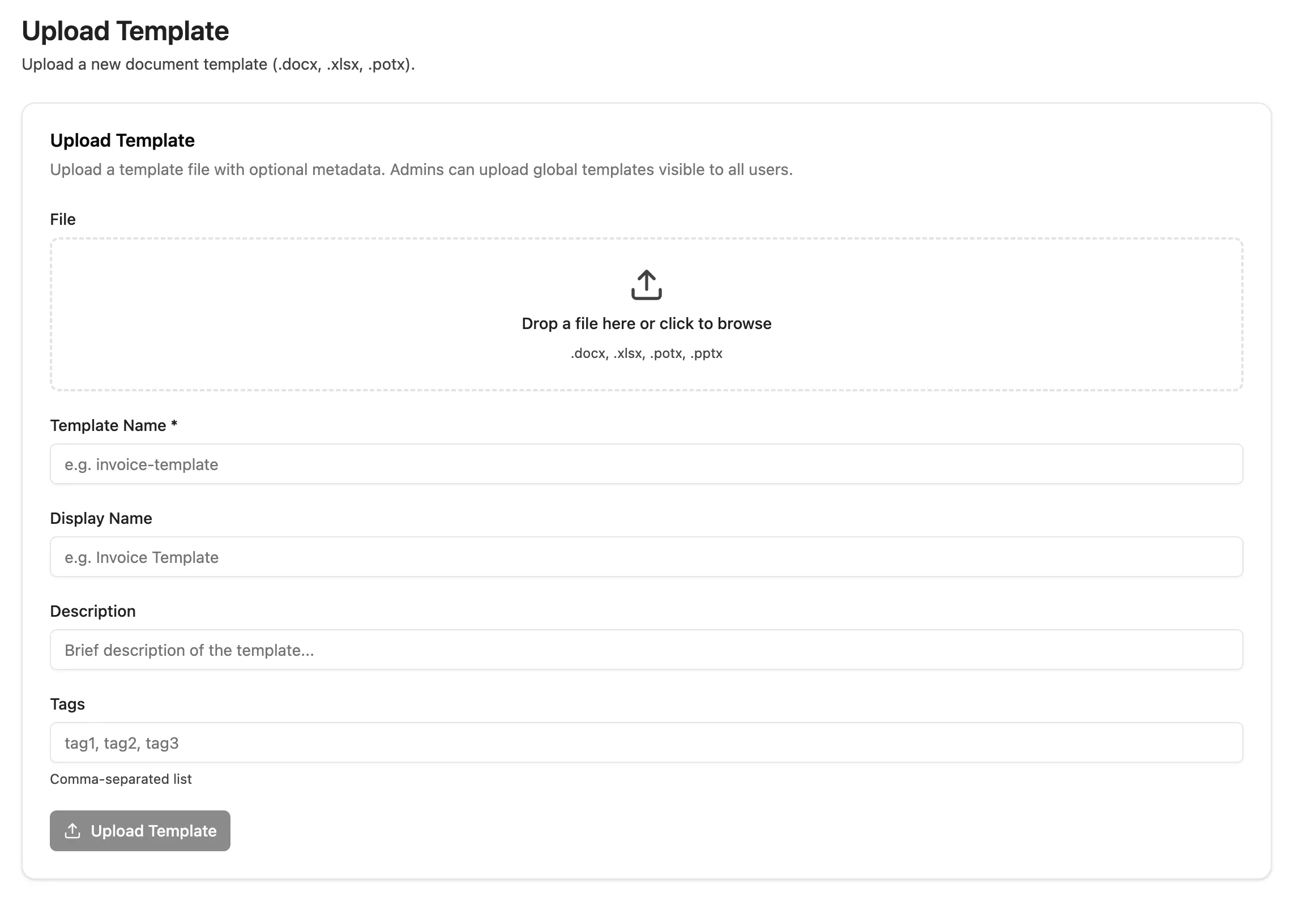Click the large "Upload Template" page heading

[125, 31]
